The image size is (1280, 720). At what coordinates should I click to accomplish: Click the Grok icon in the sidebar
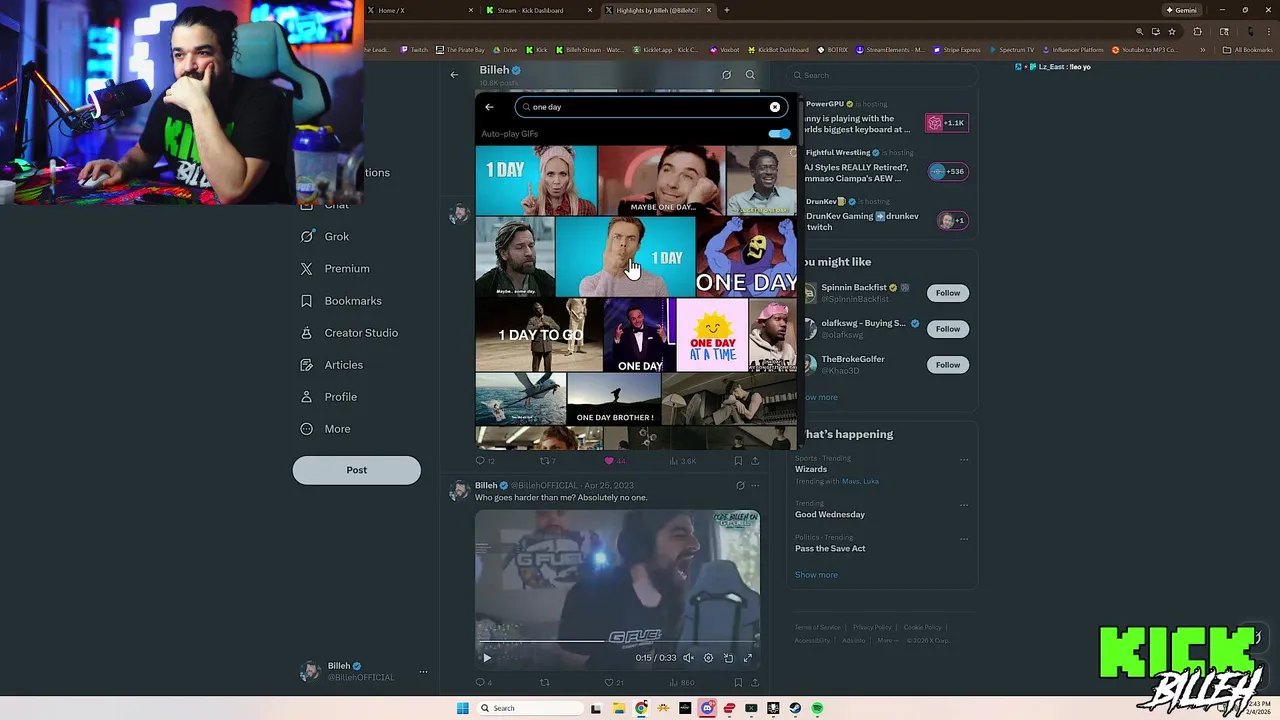tap(307, 237)
